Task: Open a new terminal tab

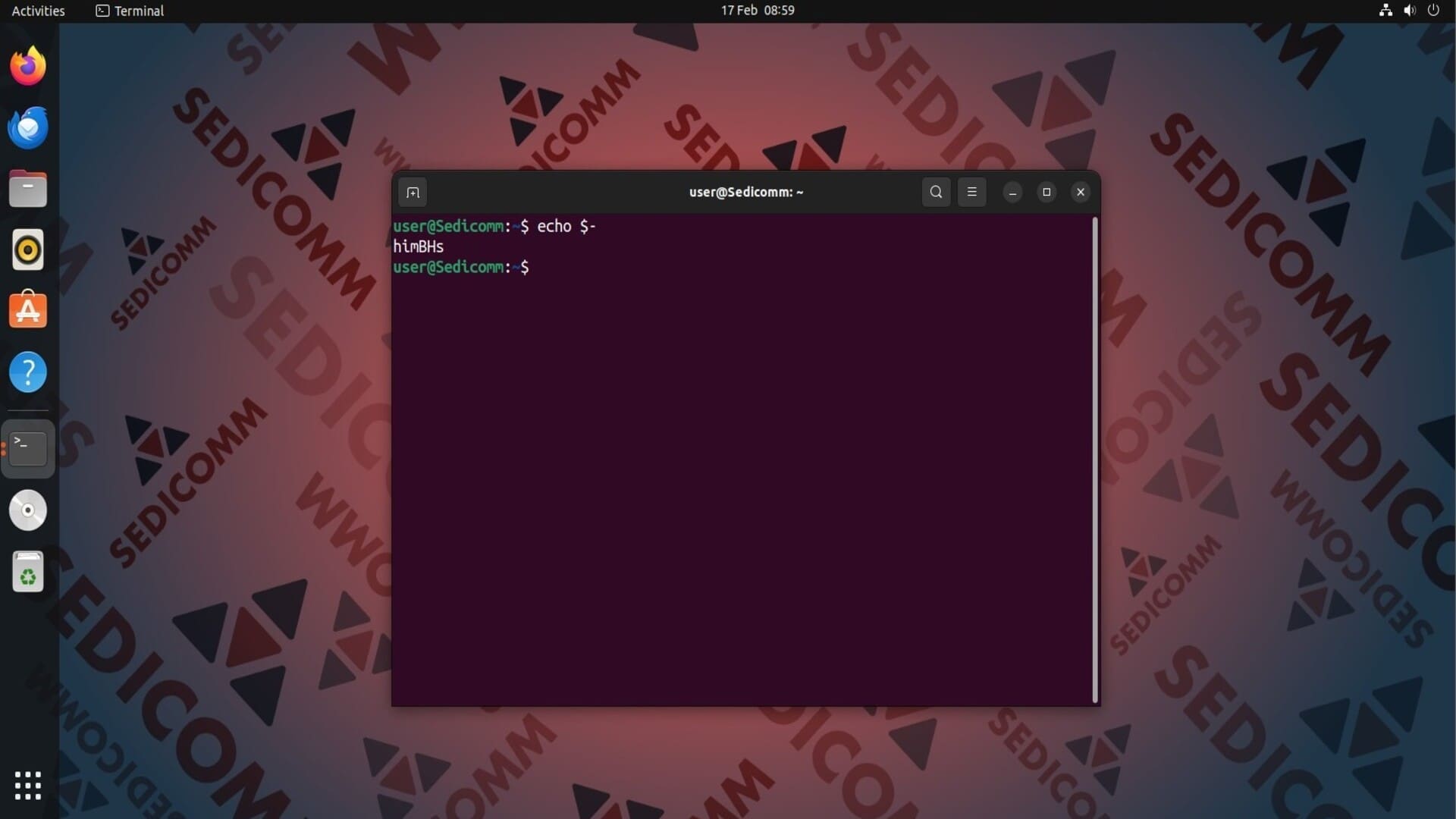Action: [x=413, y=193]
